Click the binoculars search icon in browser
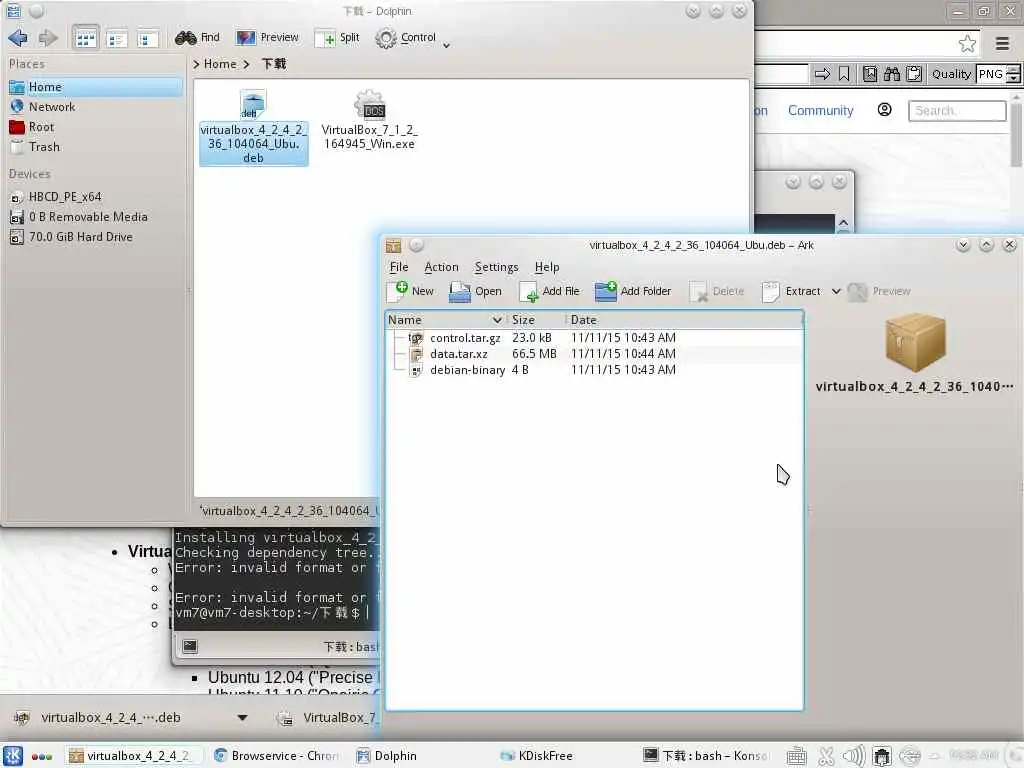This screenshot has width=1024, height=768. click(x=891, y=74)
